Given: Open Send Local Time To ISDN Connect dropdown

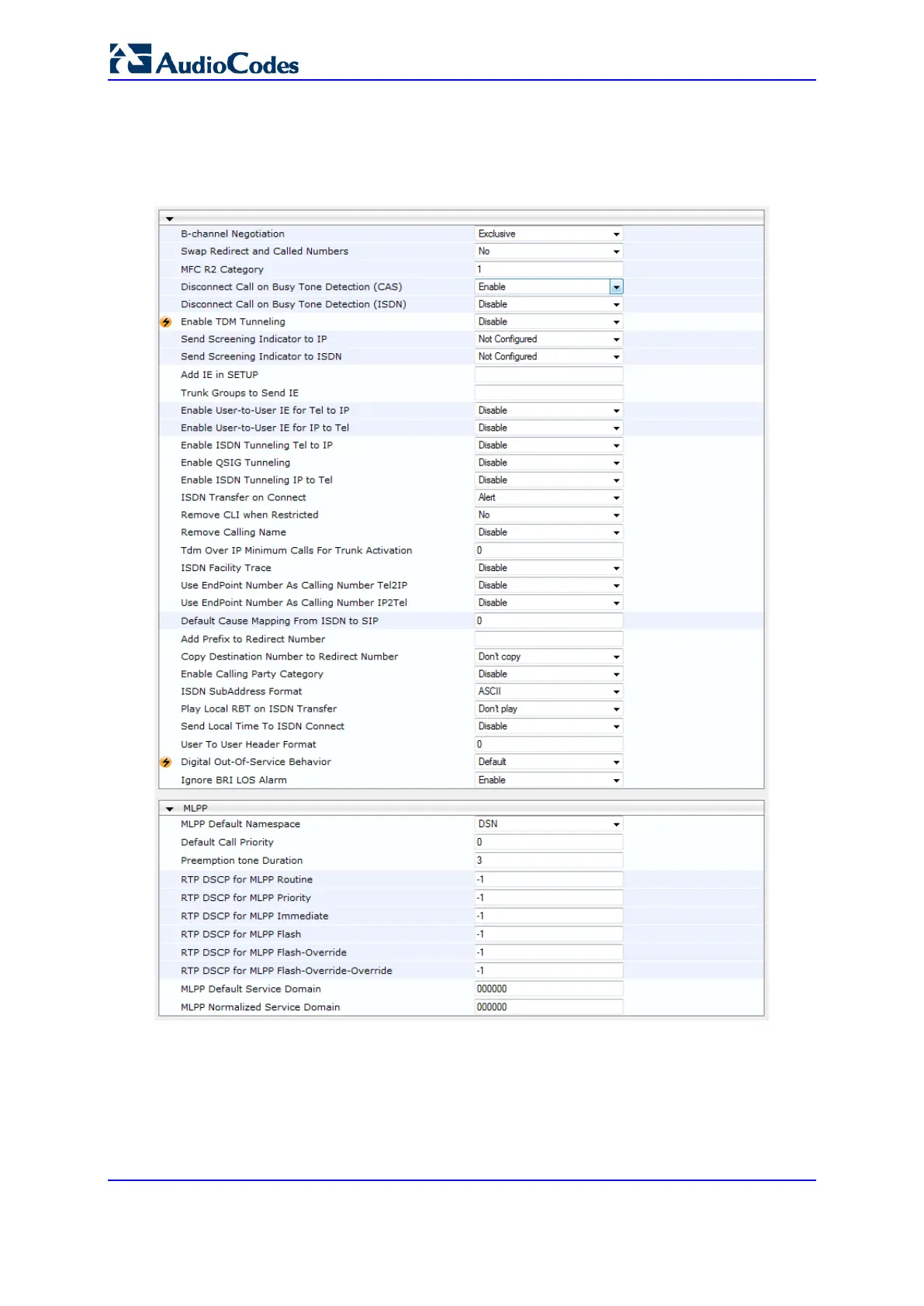Looking at the screenshot, I should pyautogui.click(x=549, y=726).
